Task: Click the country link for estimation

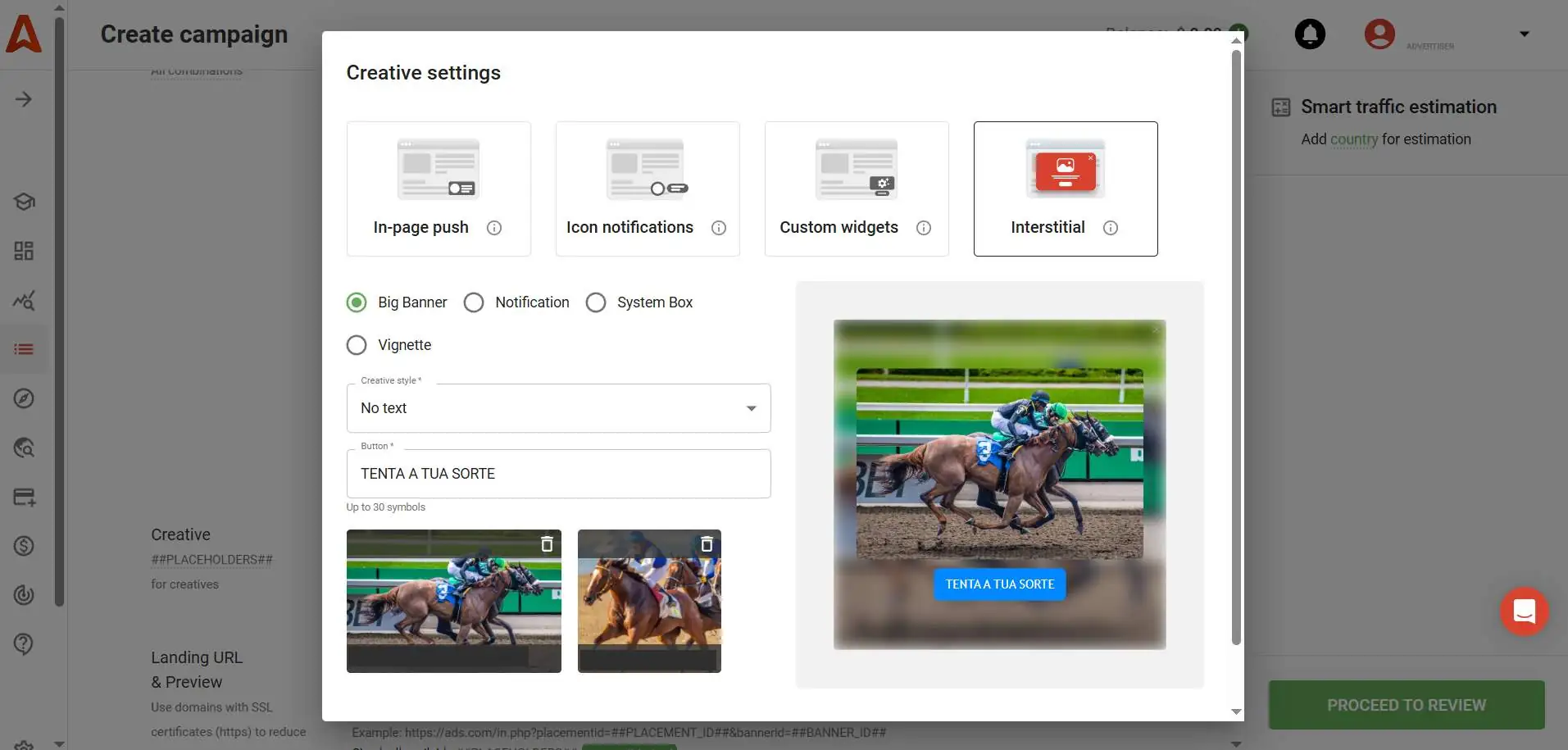Action: [x=1352, y=139]
